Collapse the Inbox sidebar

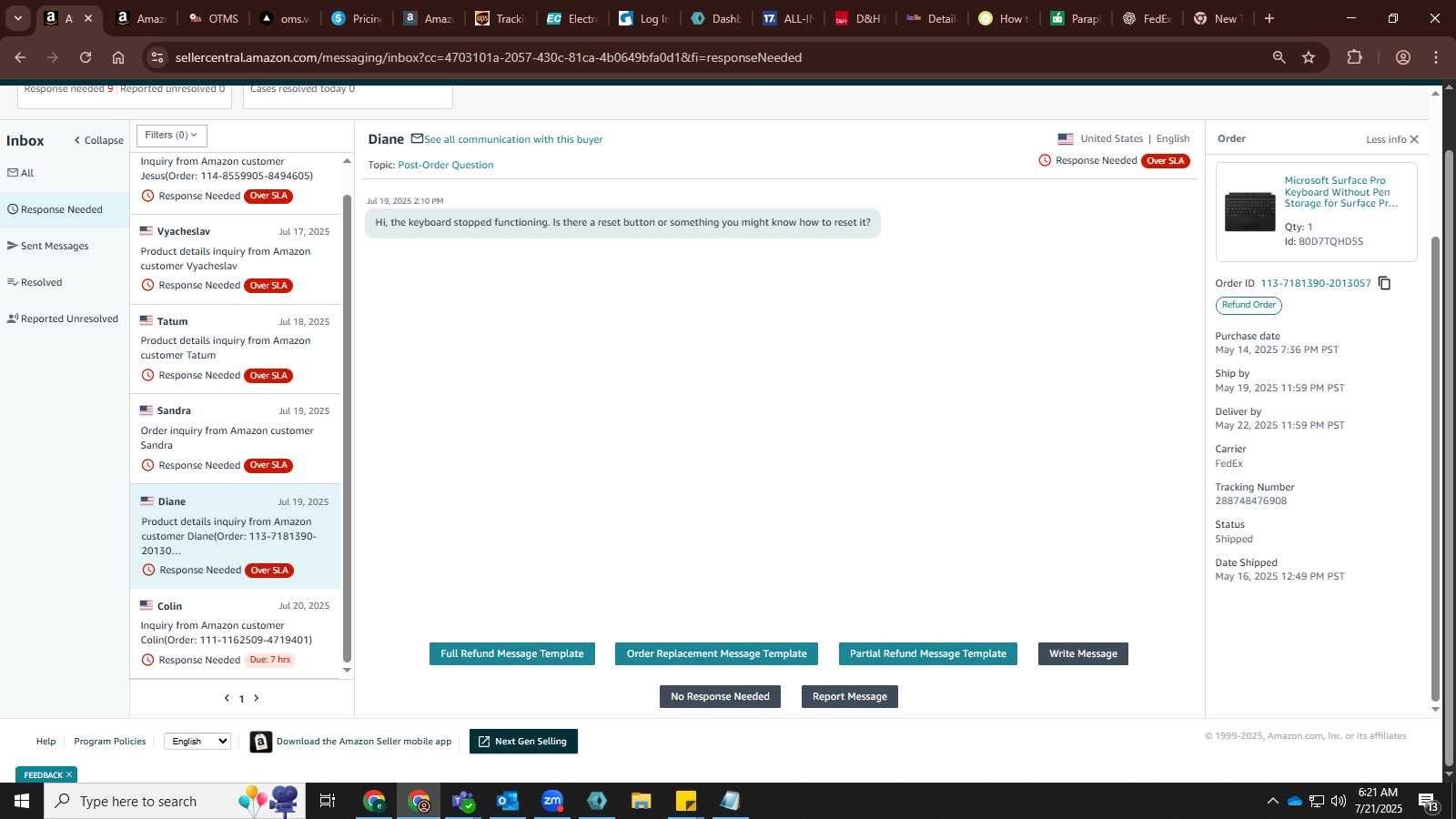click(98, 140)
